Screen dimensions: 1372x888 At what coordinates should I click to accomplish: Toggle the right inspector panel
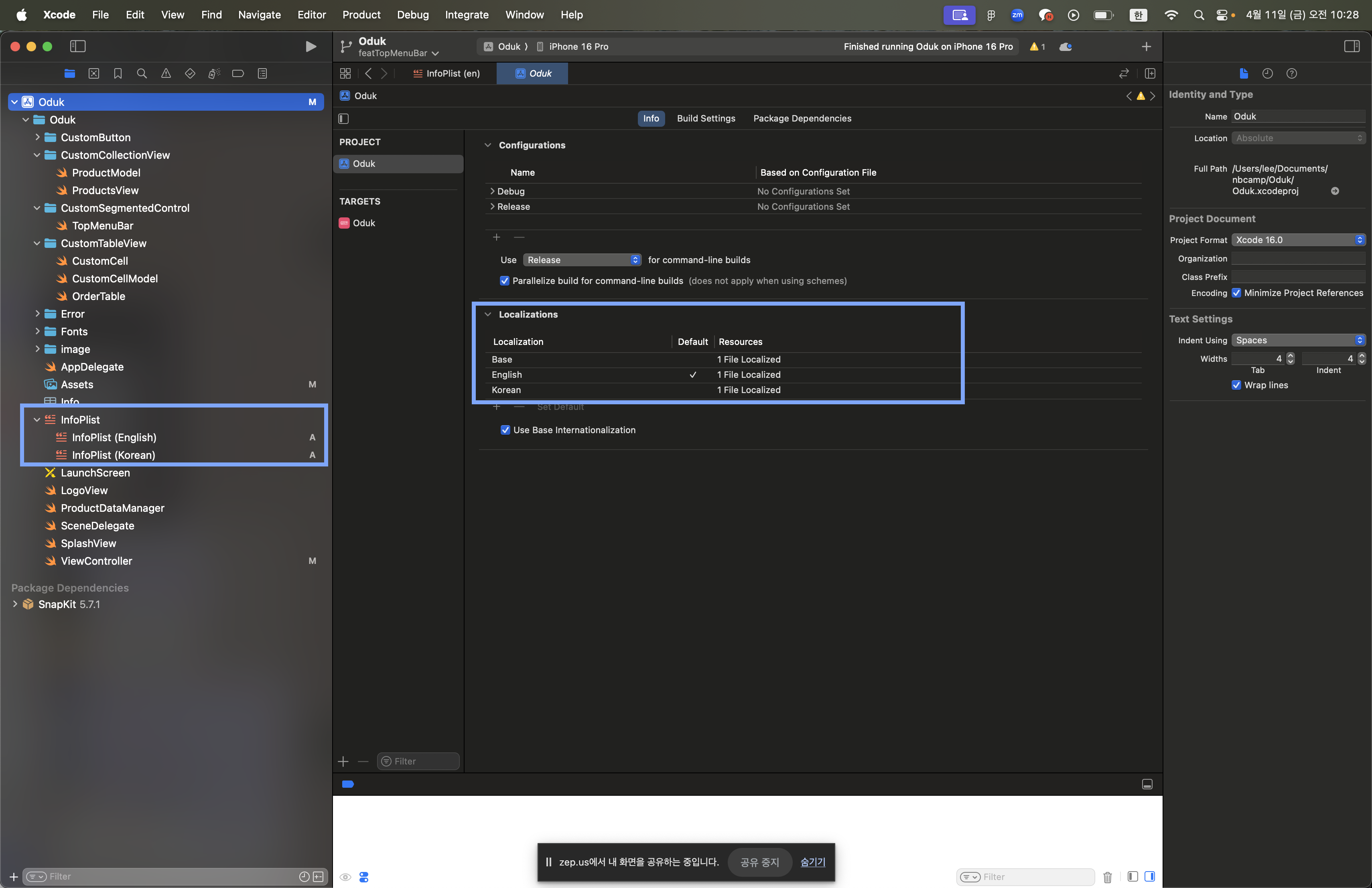(x=1351, y=47)
